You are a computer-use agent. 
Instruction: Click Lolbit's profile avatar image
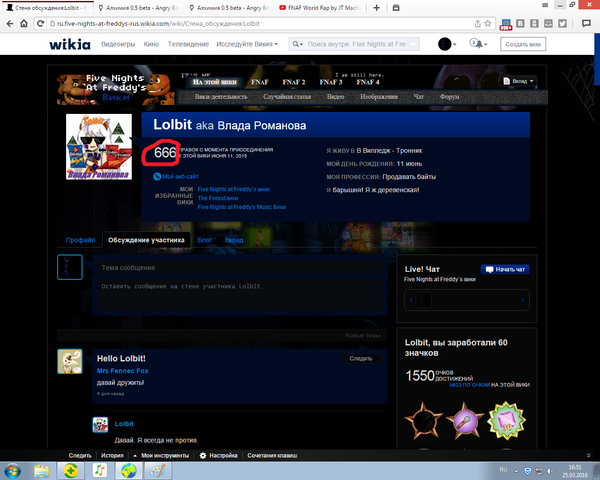99,147
